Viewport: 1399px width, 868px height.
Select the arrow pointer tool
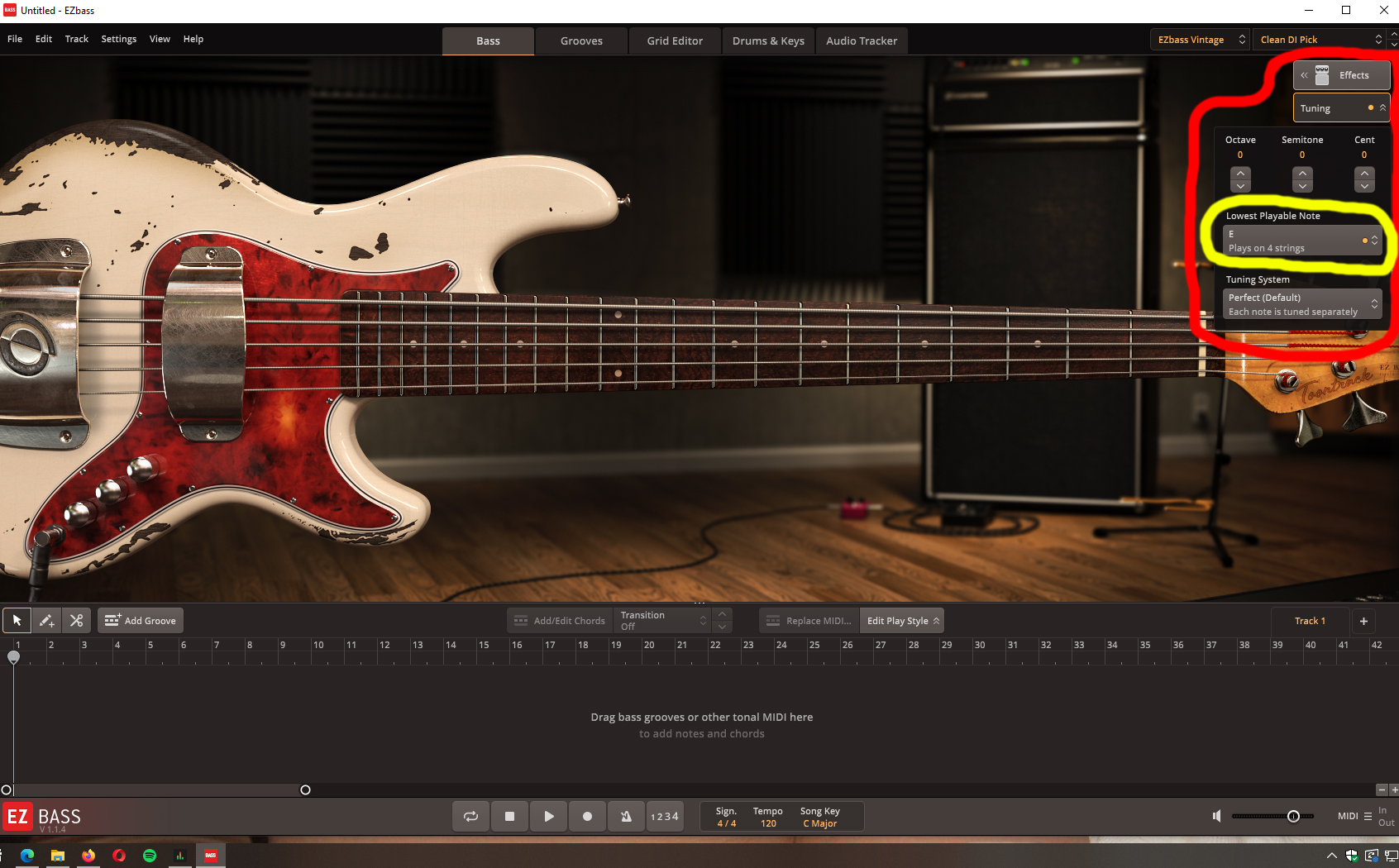[x=17, y=620]
